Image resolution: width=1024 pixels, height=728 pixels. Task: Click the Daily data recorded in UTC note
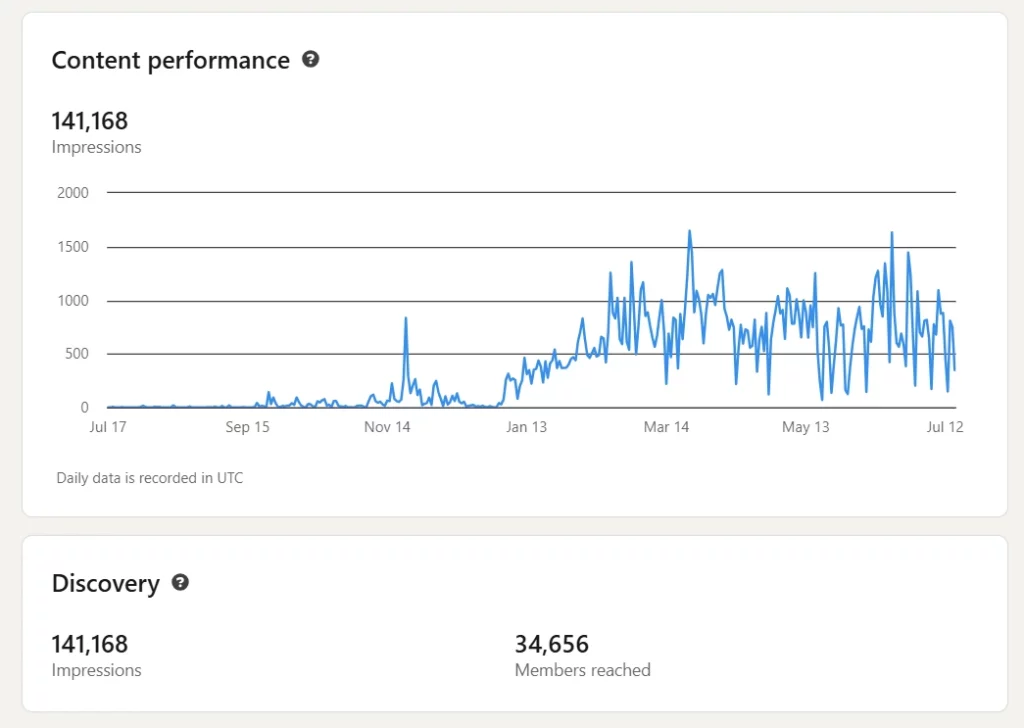(x=149, y=478)
